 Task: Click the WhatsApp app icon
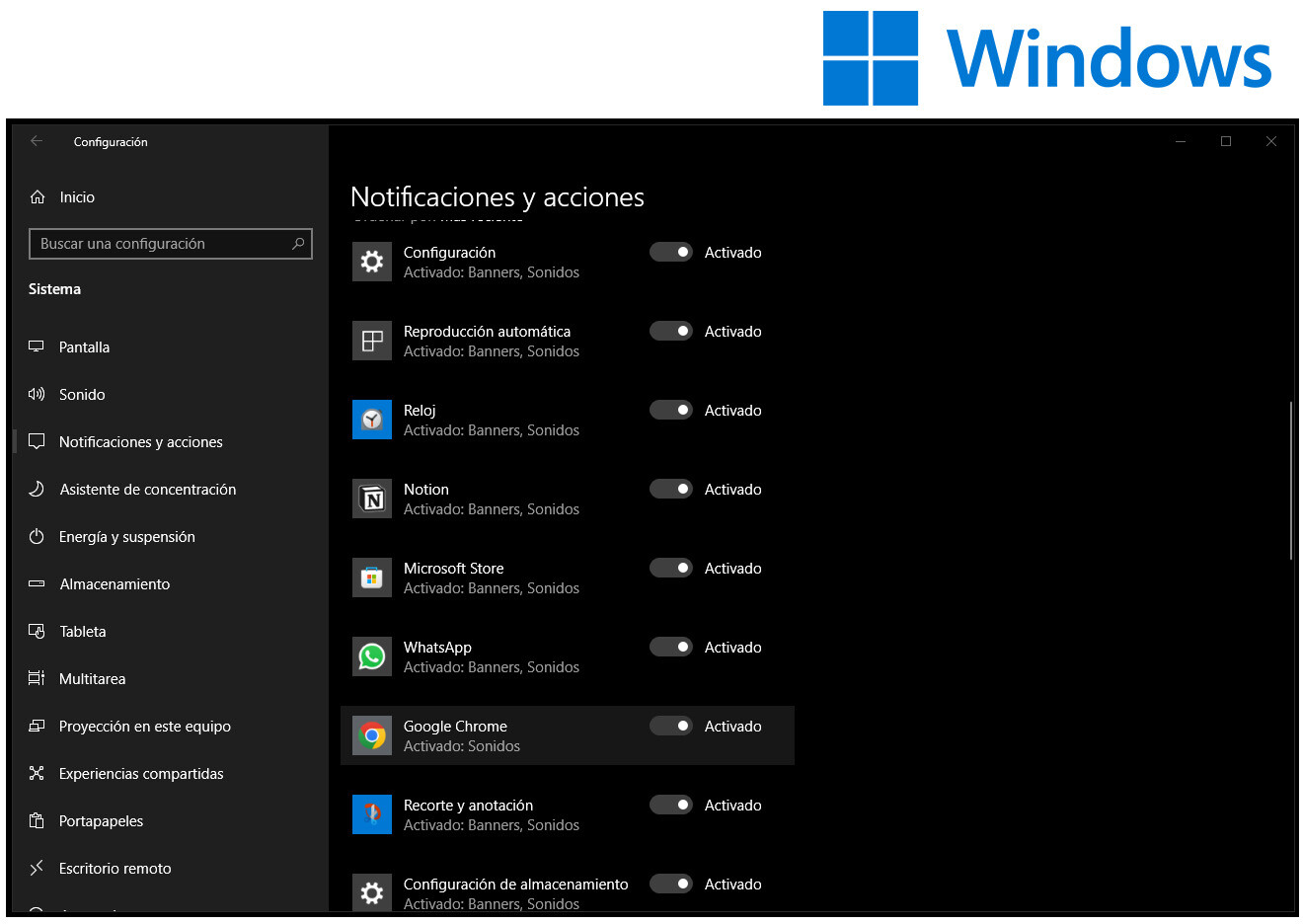click(372, 656)
